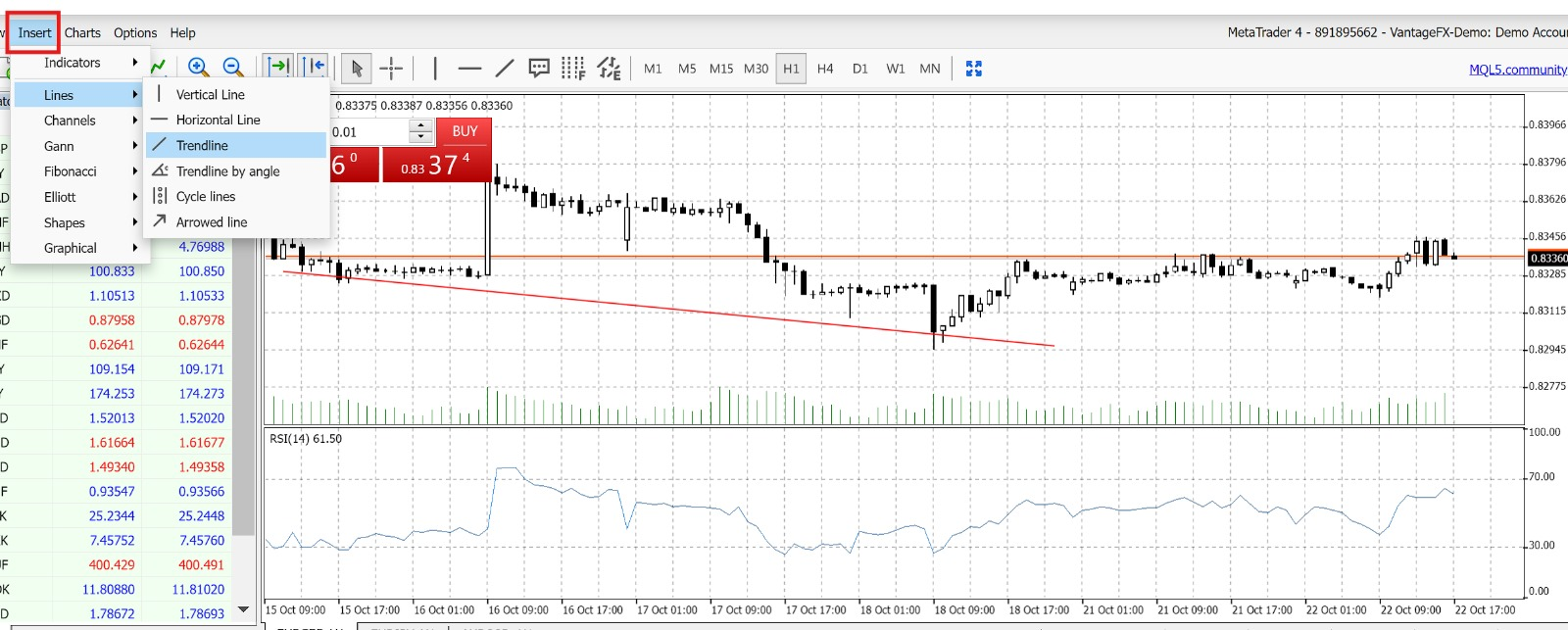
Task: Click the zoom out magnifier icon
Action: coord(233,67)
